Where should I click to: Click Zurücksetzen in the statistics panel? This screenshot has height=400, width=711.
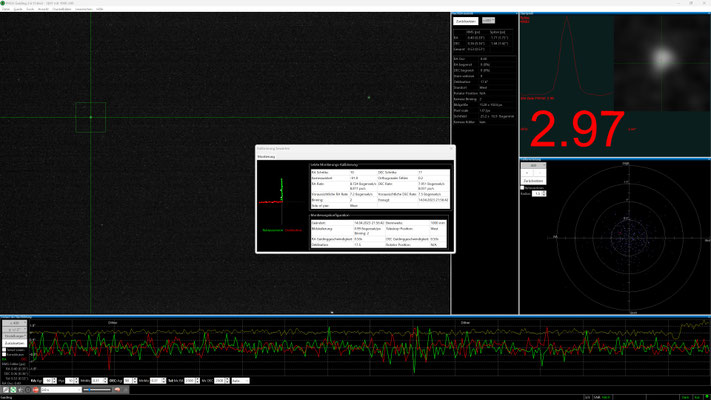tap(465, 20)
